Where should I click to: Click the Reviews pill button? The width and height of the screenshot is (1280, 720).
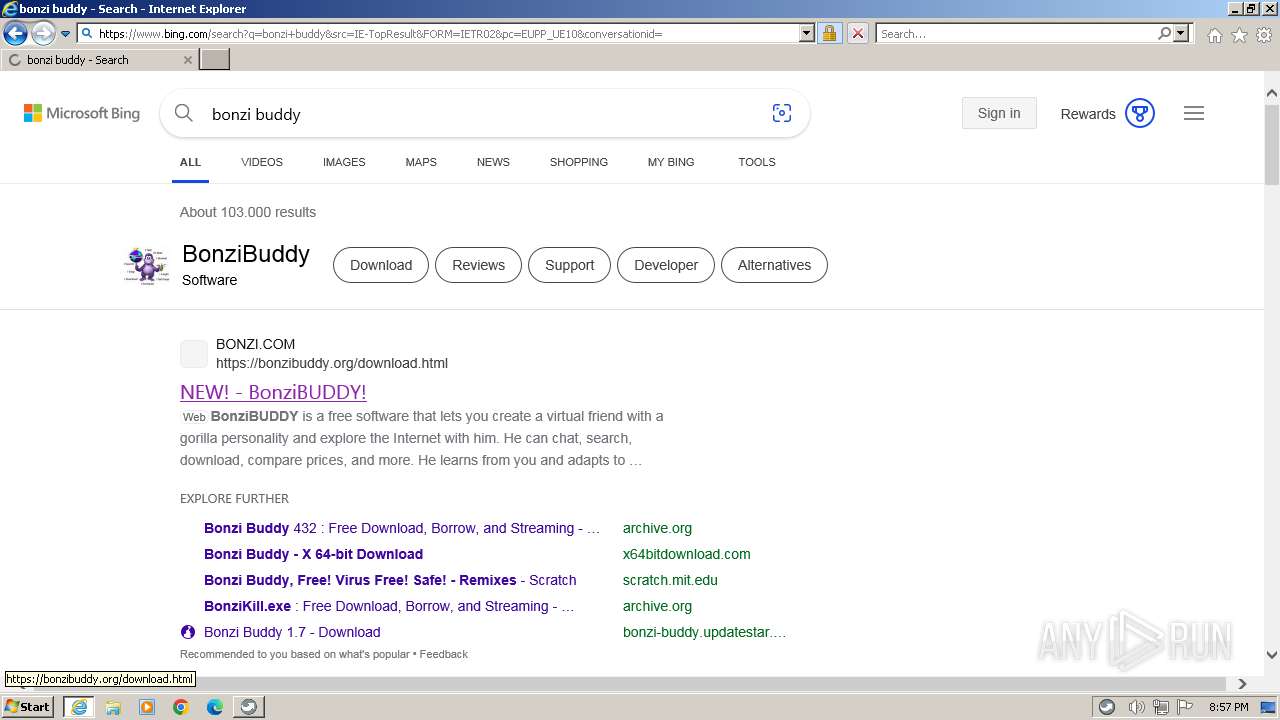pyautogui.click(x=478, y=265)
